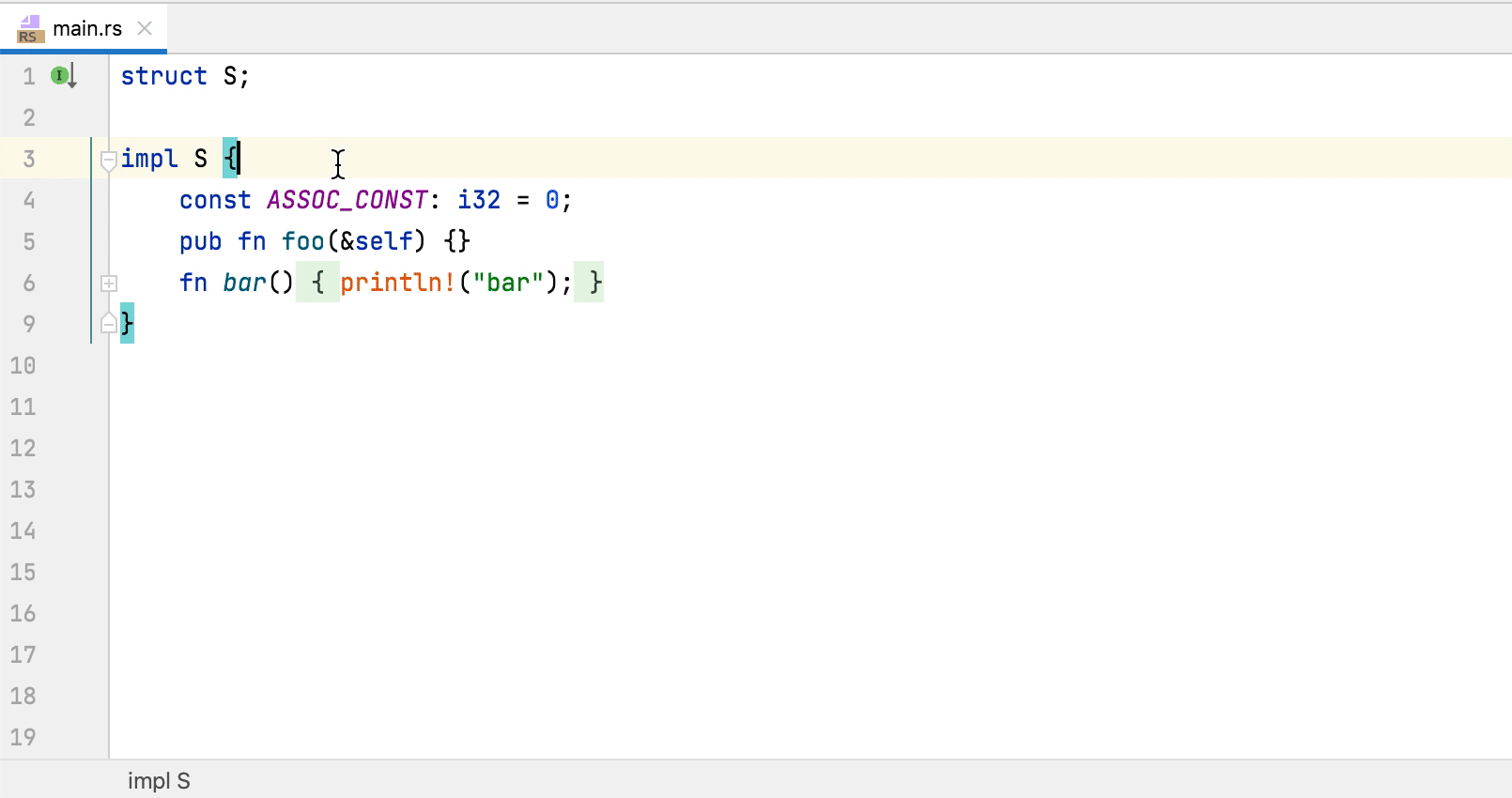Collapse the impl S block fold marker
Viewport: 1512px width, 798px height.
tap(108, 159)
